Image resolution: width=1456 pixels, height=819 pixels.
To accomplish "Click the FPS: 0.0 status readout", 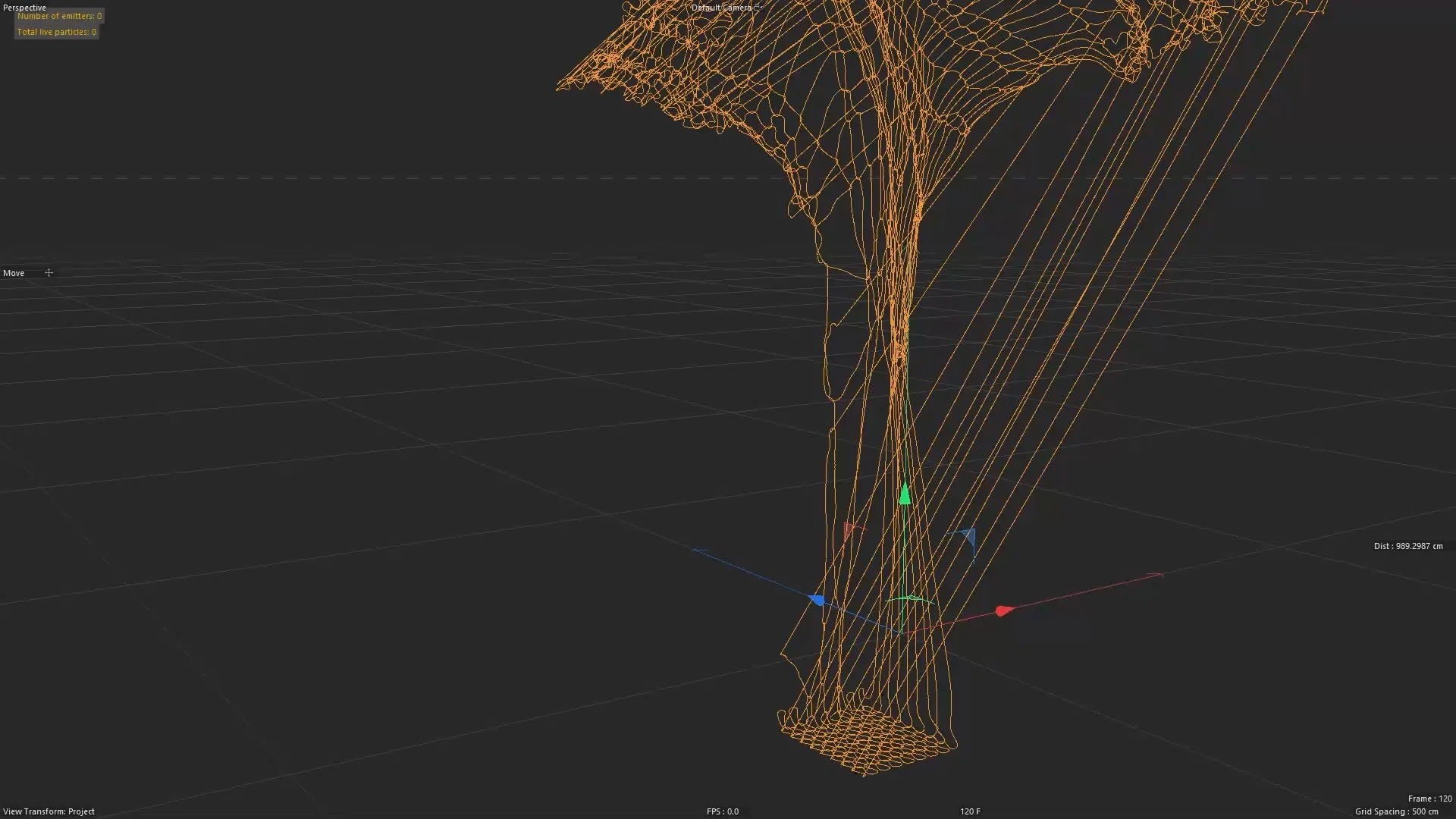I will pyautogui.click(x=720, y=811).
